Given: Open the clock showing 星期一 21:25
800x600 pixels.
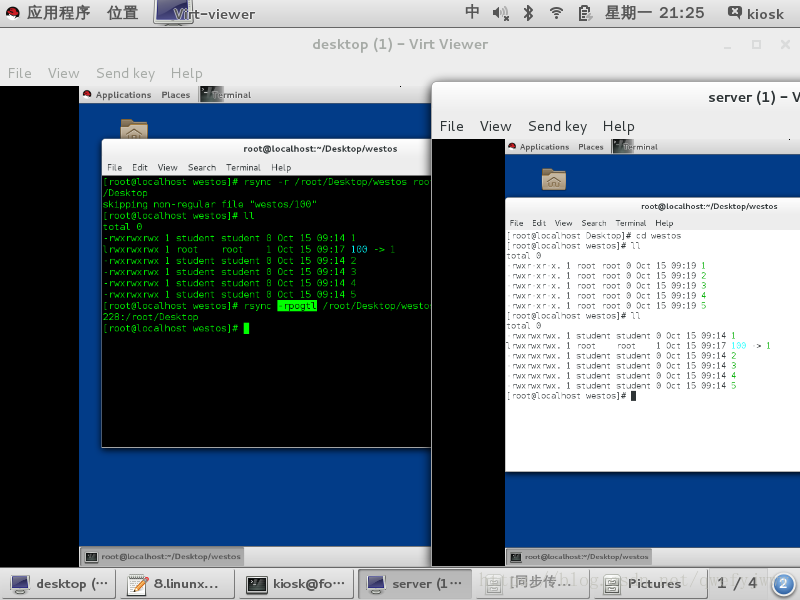Looking at the screenshot, I should 655,13.
